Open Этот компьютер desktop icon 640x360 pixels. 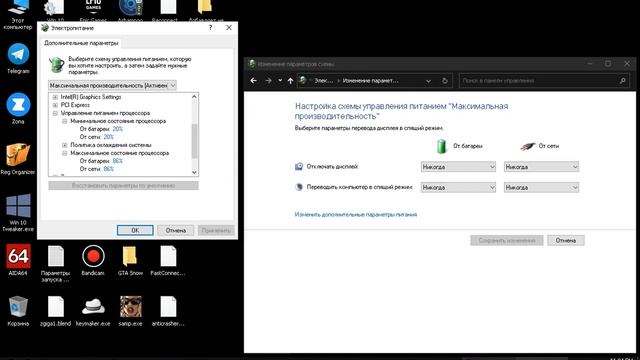[x=18, y=15]
